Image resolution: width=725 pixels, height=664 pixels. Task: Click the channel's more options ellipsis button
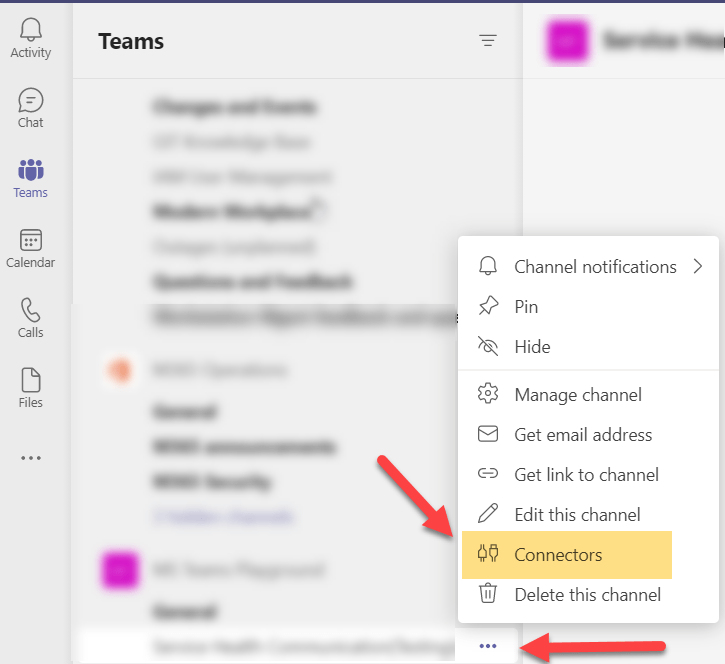pyautogui.click(x=488, y=646)
